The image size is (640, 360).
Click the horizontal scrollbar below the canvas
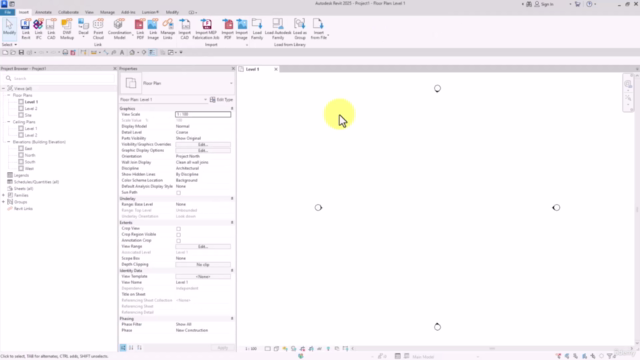(492, 349)
